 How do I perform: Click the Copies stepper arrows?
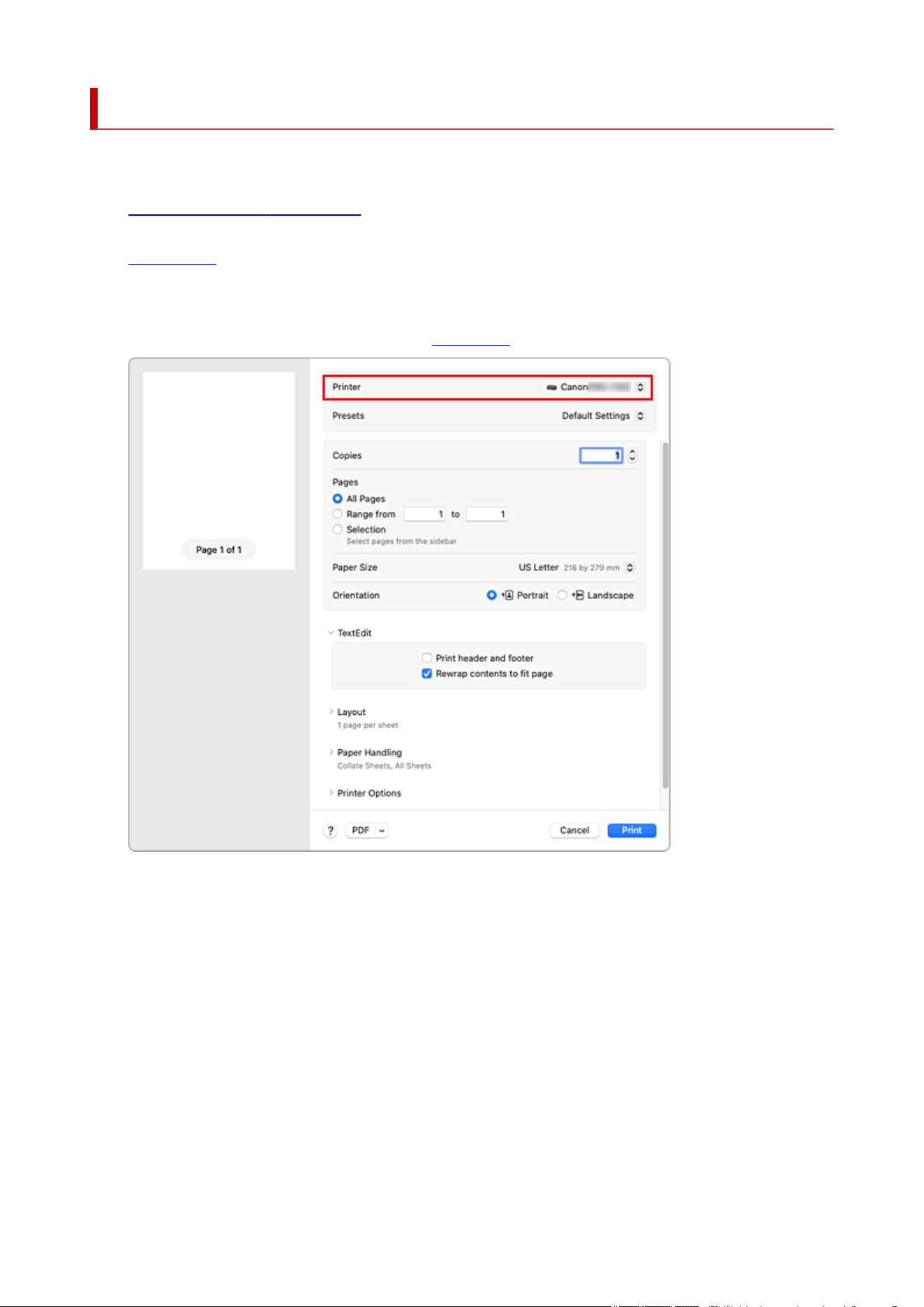pyautogui.click(x=632, y=455)
